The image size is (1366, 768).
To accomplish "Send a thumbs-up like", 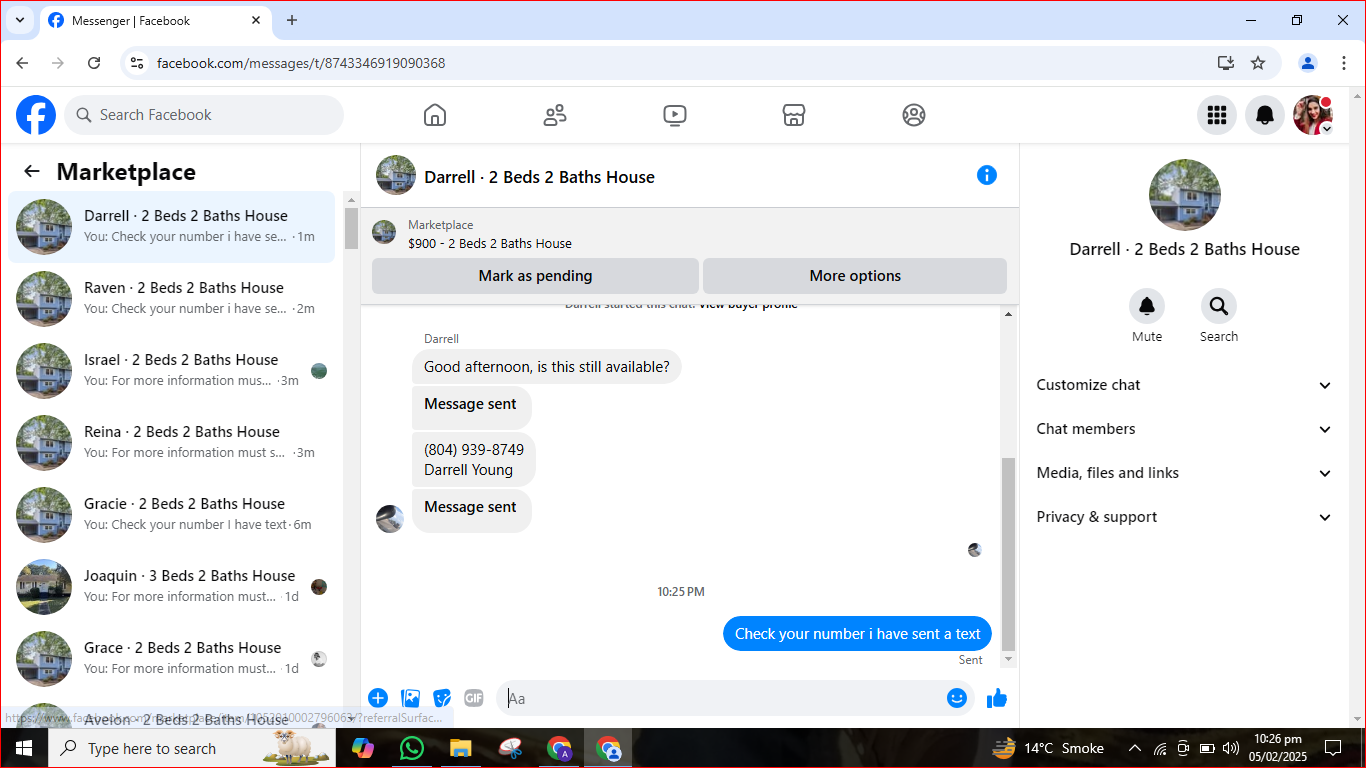I will click(997, 698).
